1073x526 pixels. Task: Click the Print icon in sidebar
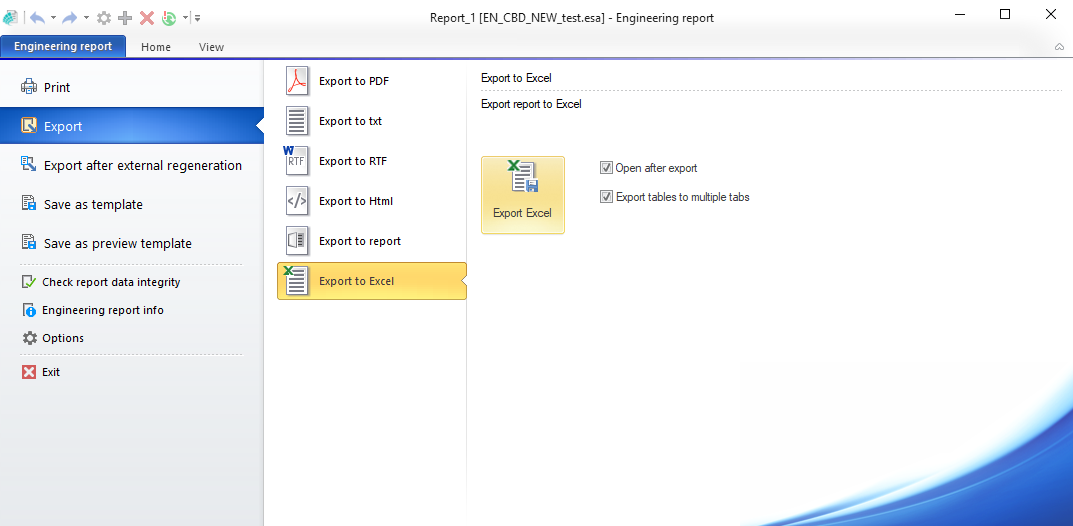point(29,87)
